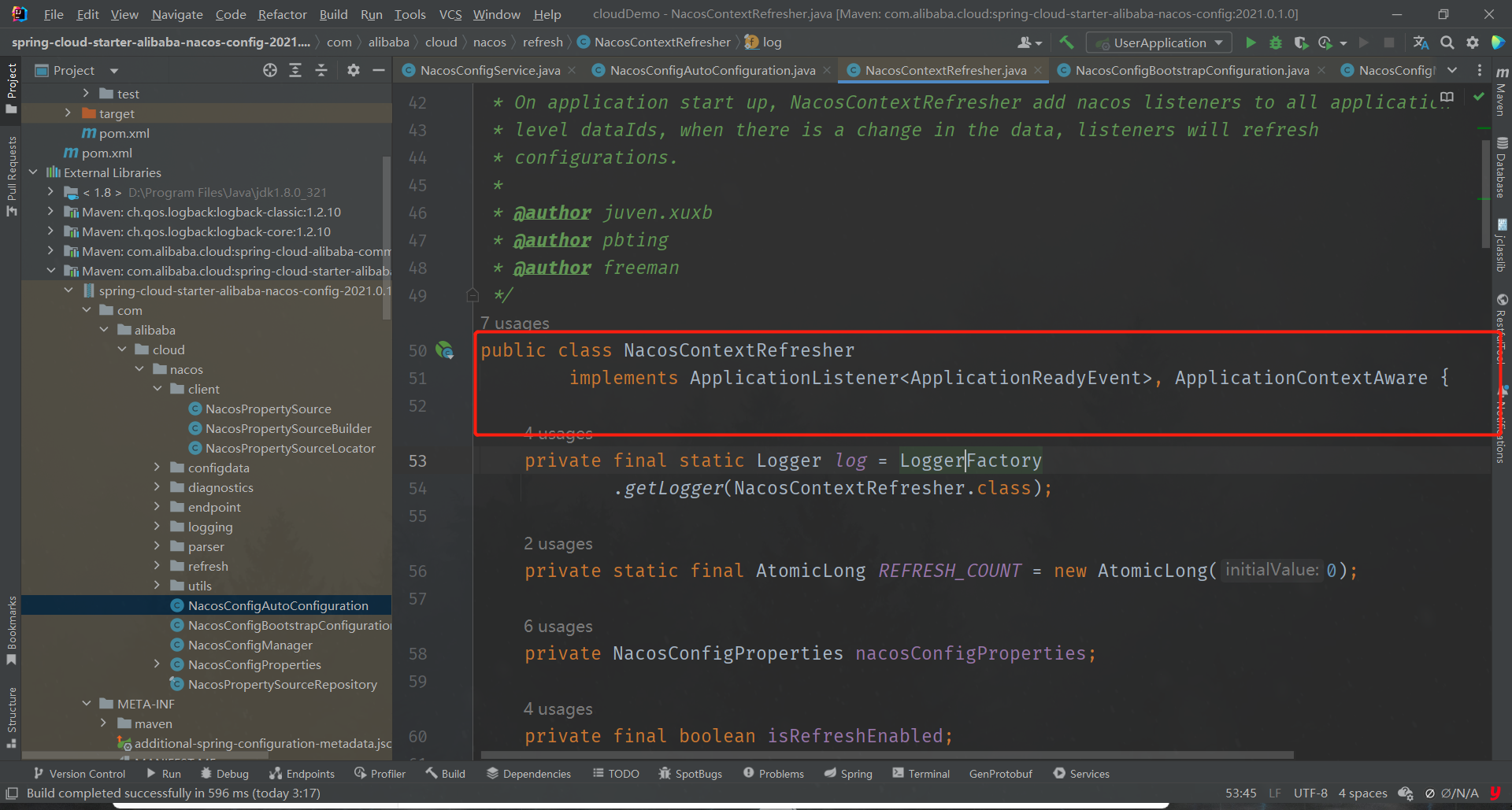Open the Maven tool window

pos(1502,92)
